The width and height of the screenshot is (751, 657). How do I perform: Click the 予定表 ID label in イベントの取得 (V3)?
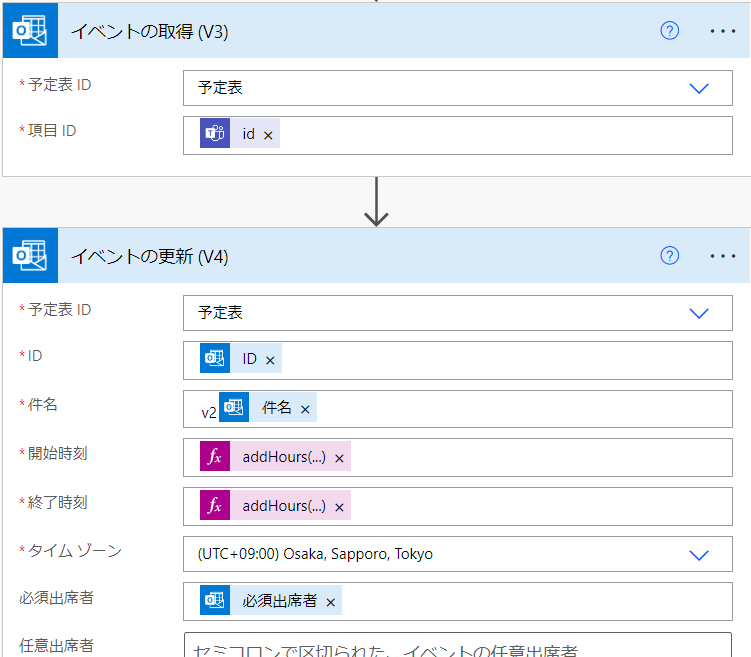point(59,84)
